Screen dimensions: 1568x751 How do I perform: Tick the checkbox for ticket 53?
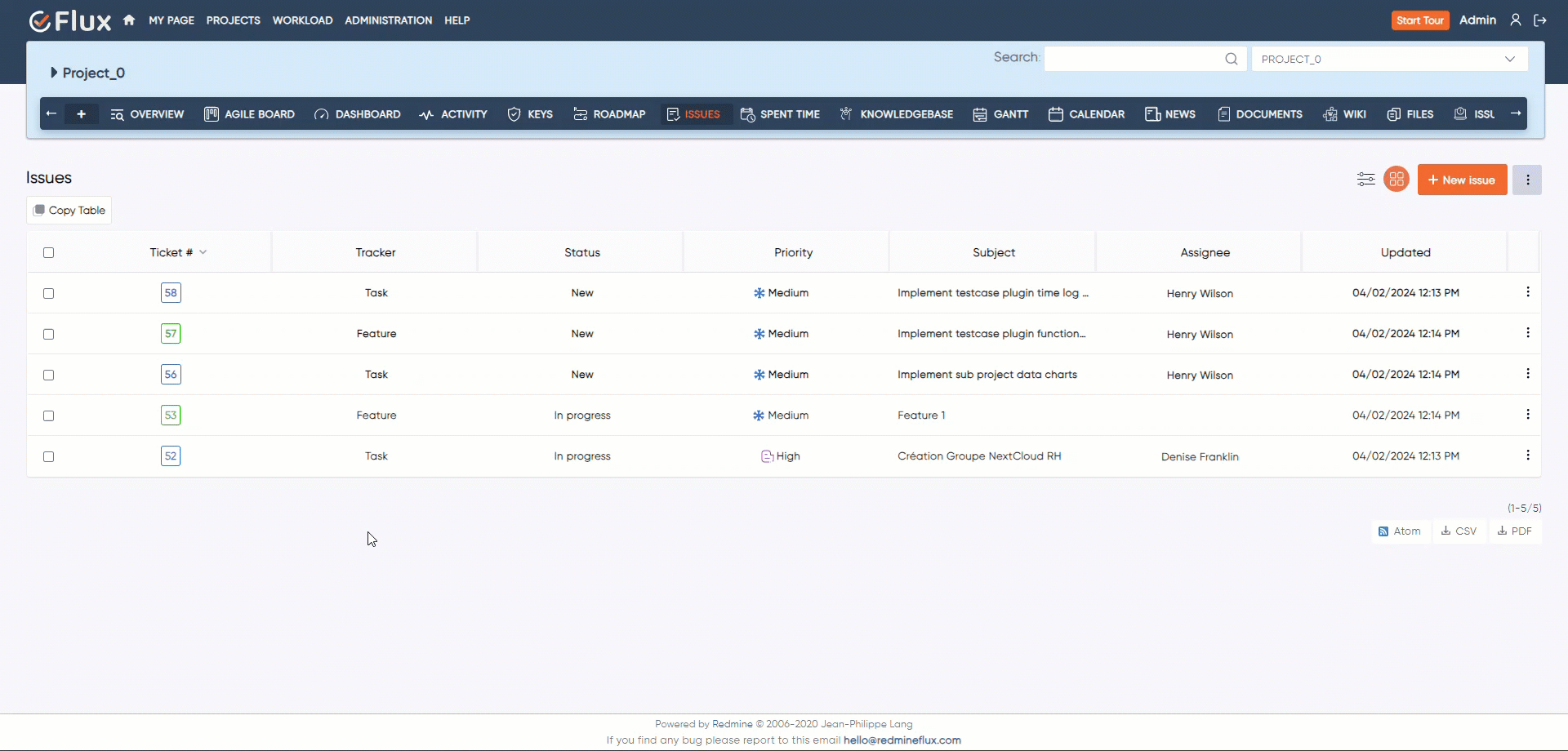pos(49,415)
